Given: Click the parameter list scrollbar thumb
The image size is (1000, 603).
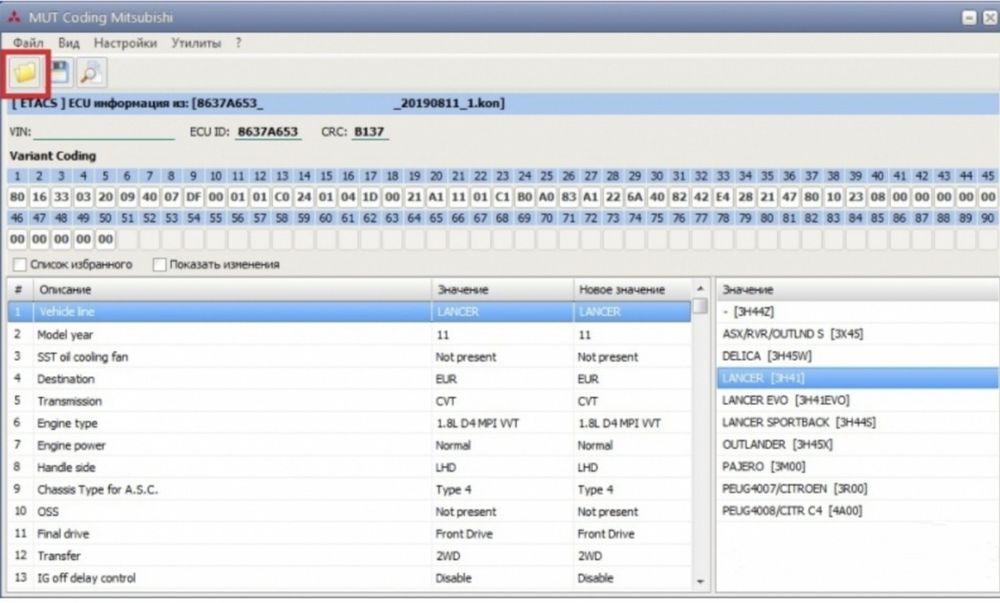Looking at the screenshot, I should [700, 306].
